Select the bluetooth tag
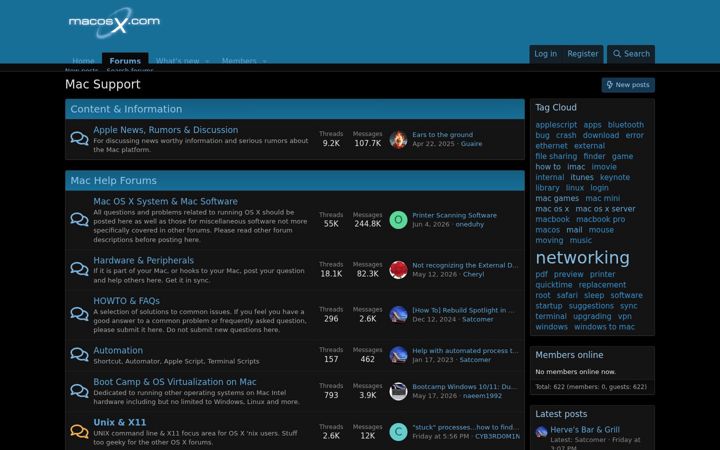This screenshot has width=720, height=450. pos(625,125)
